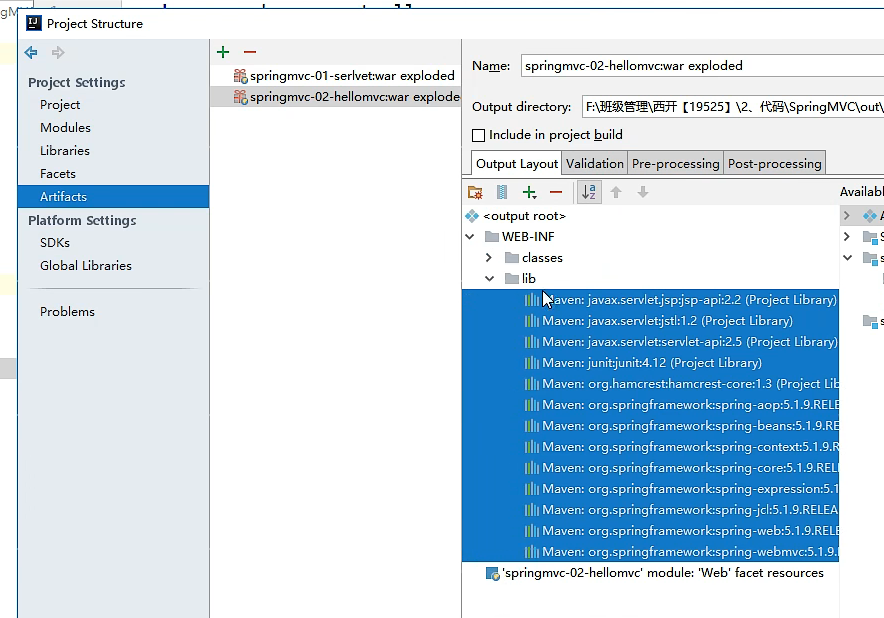
Task: Open the Pre-processing tab
Action: pyautogui.click(x=675, y=164)
